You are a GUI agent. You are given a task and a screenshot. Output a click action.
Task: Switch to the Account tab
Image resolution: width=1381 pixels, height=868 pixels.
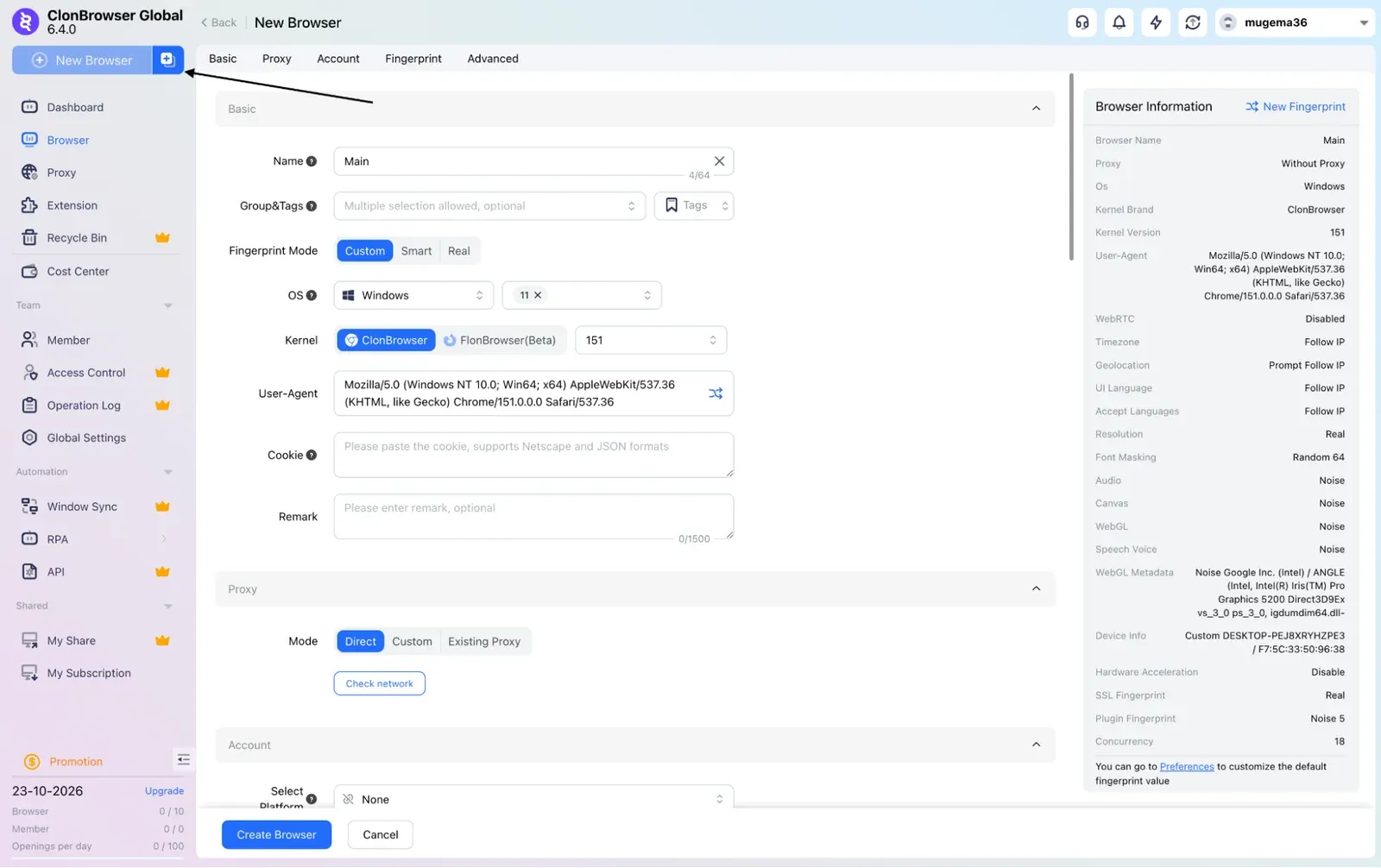point(338,59)
